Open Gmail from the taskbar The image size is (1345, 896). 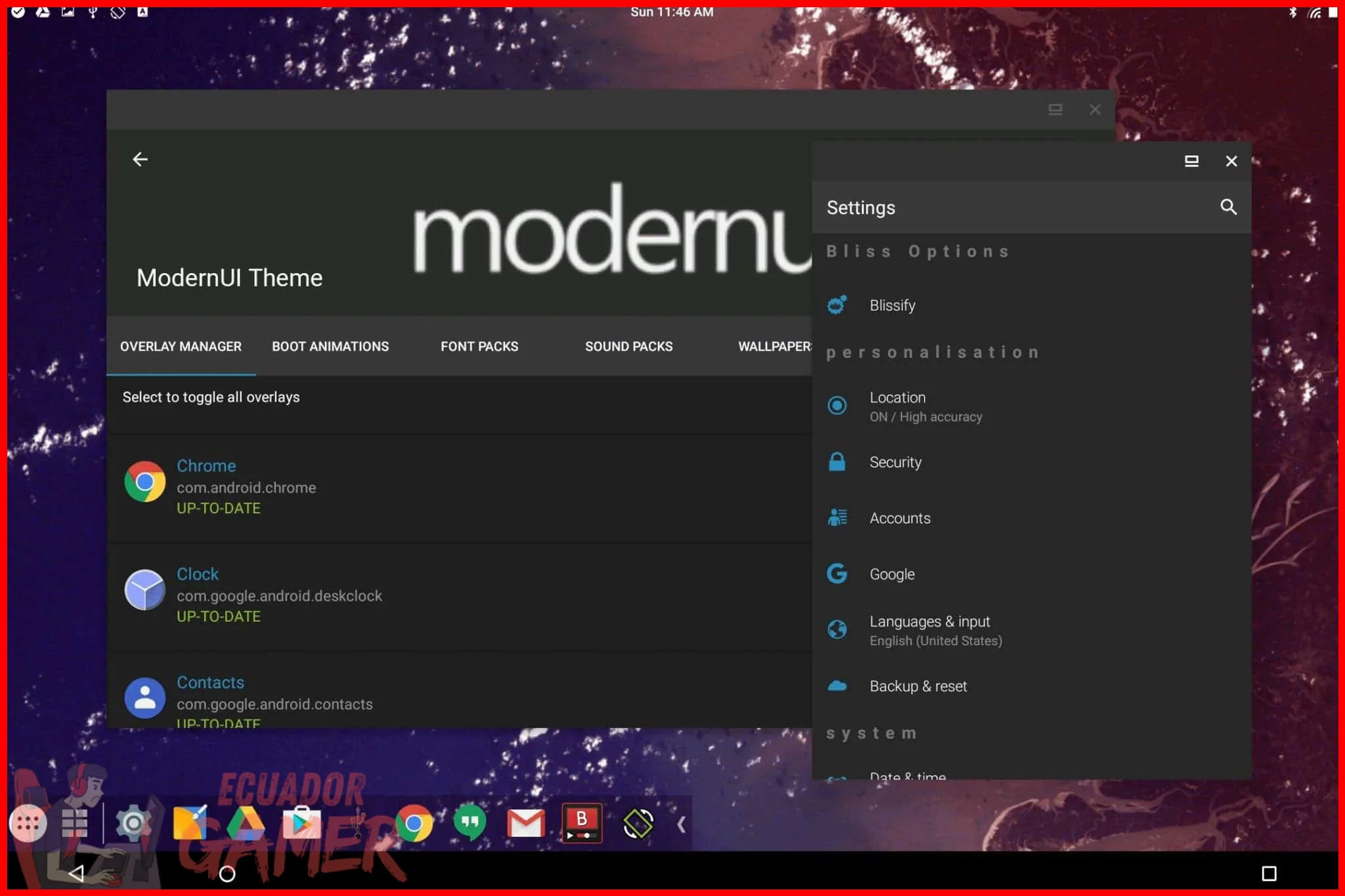(x=526, y=823)
